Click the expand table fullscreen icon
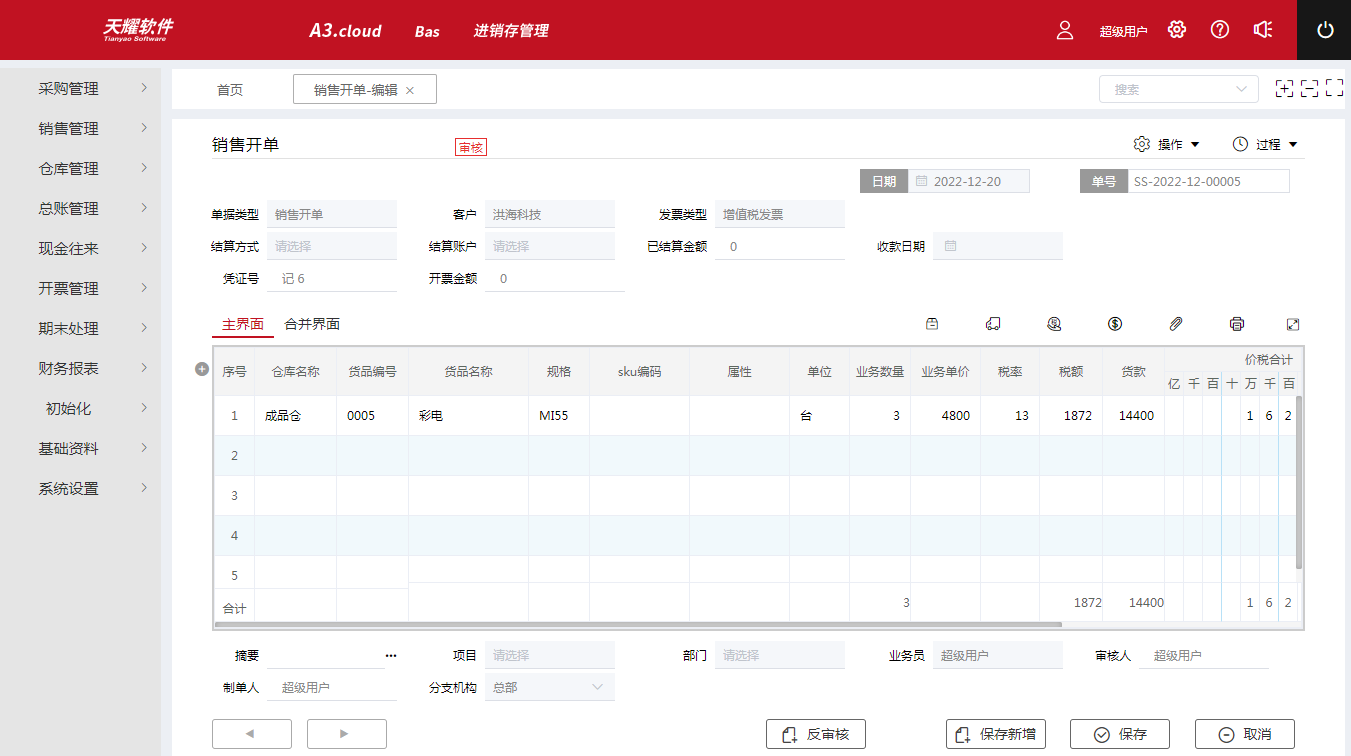Screen dimensions: 1351x756 pyautogui.click(x=1293, y=324)
